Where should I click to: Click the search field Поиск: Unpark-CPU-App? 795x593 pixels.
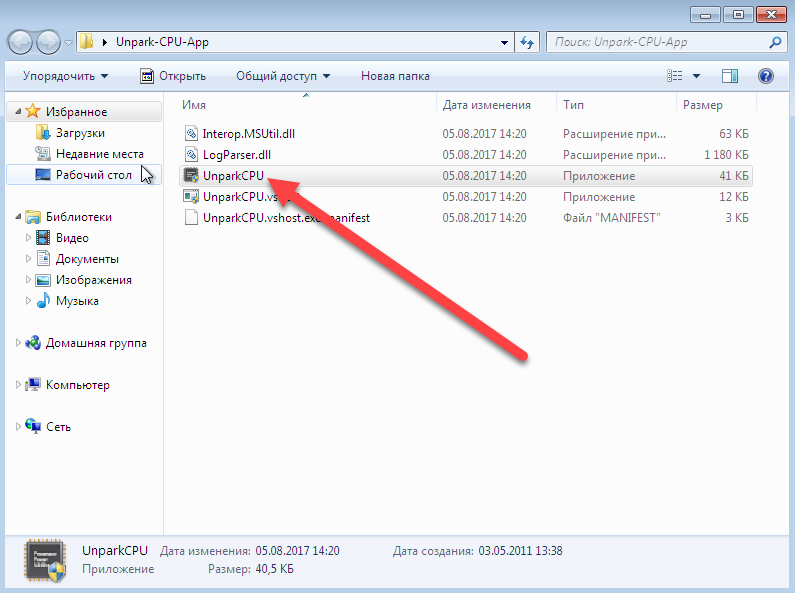coord(659,42)
